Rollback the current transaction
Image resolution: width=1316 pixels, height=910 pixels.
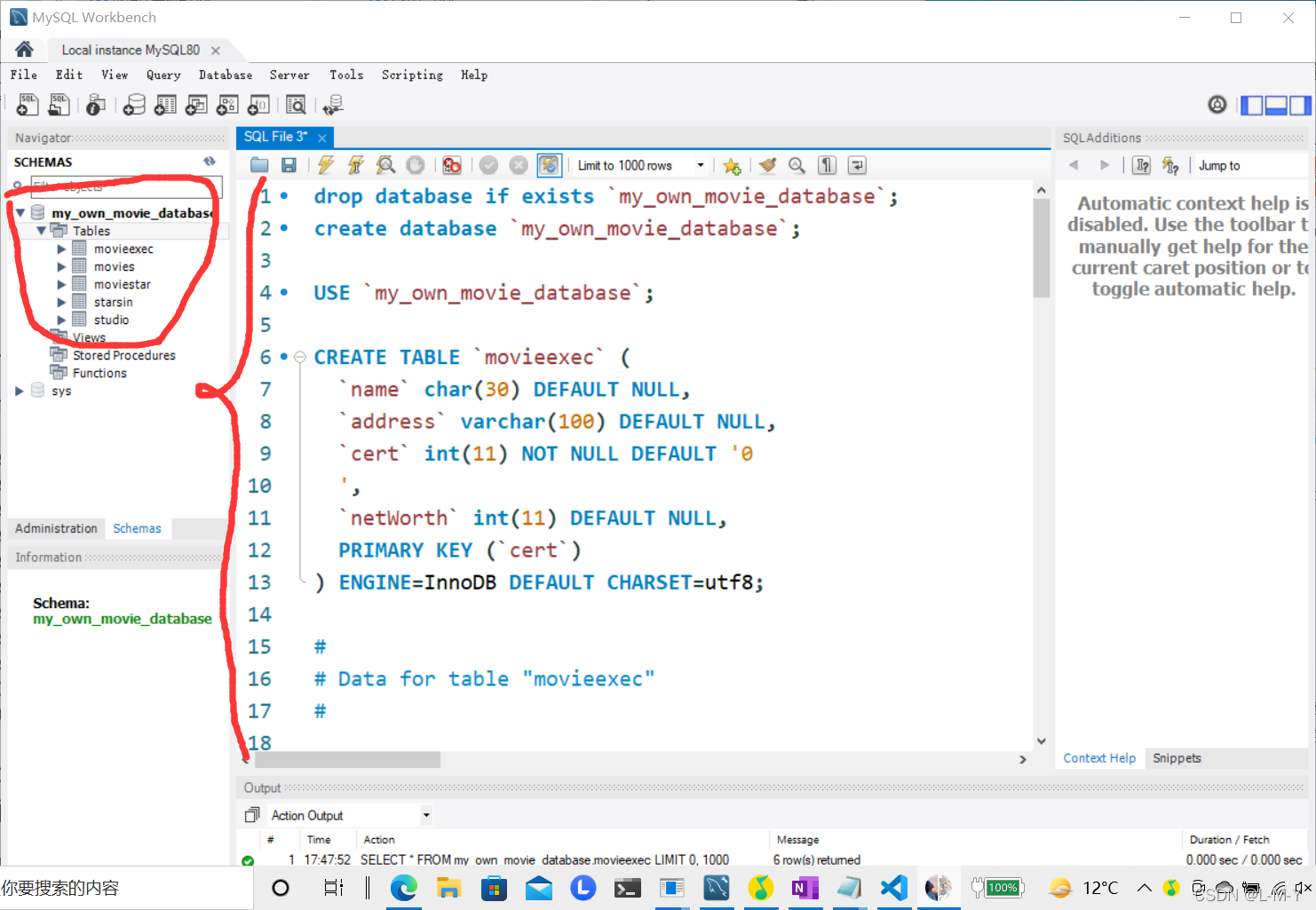pyautogui.click(x=519, y=165)
